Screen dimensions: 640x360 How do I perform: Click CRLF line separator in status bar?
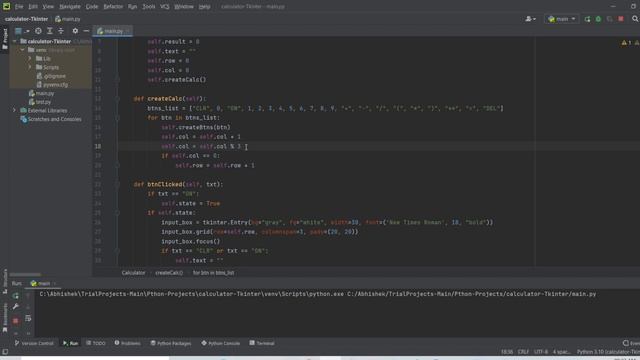[x=523, y=352]
